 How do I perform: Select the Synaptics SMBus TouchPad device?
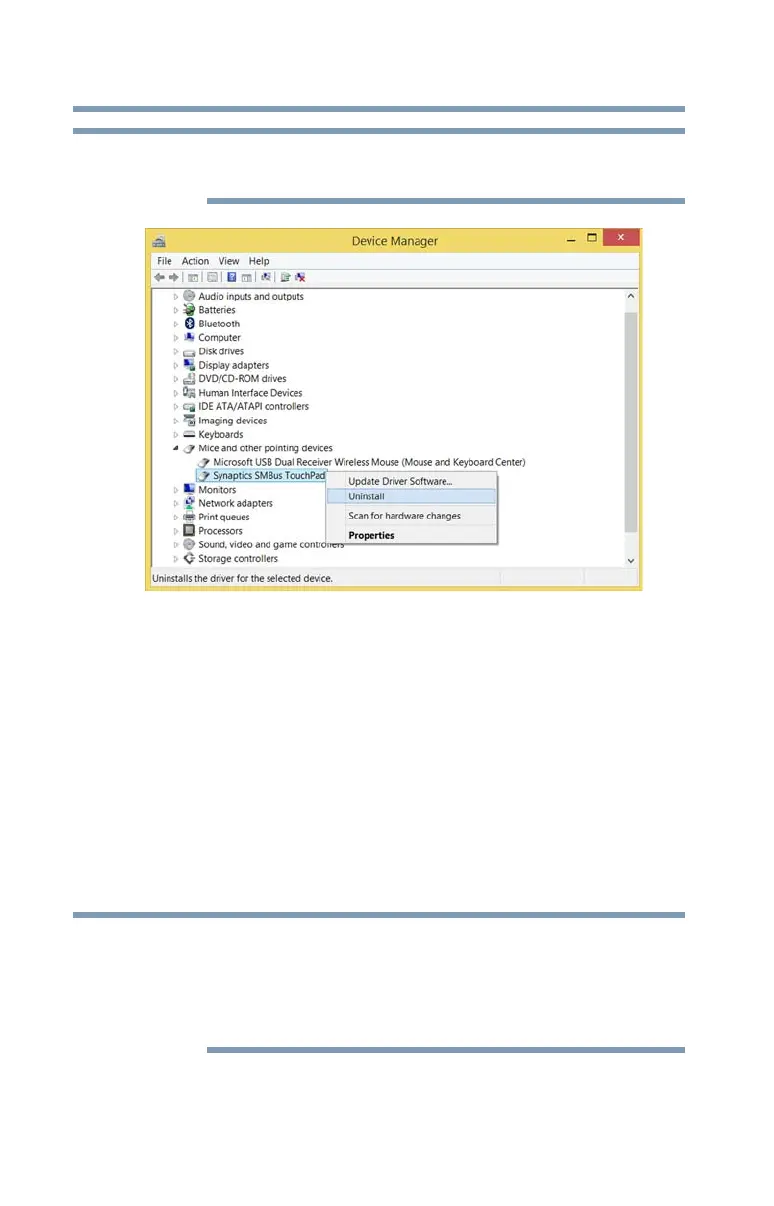tap(270, 476)
